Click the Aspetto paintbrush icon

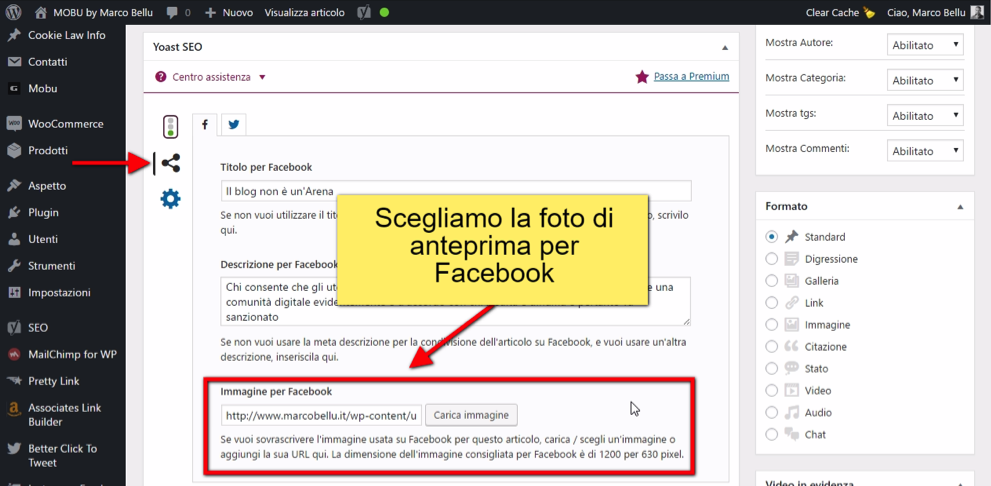[14, 186]
